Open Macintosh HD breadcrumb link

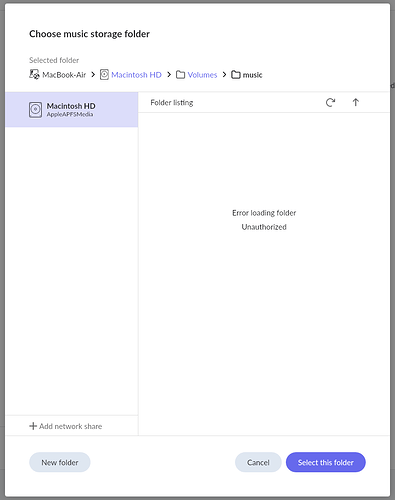pyautogui.click(x=136, y=75)
